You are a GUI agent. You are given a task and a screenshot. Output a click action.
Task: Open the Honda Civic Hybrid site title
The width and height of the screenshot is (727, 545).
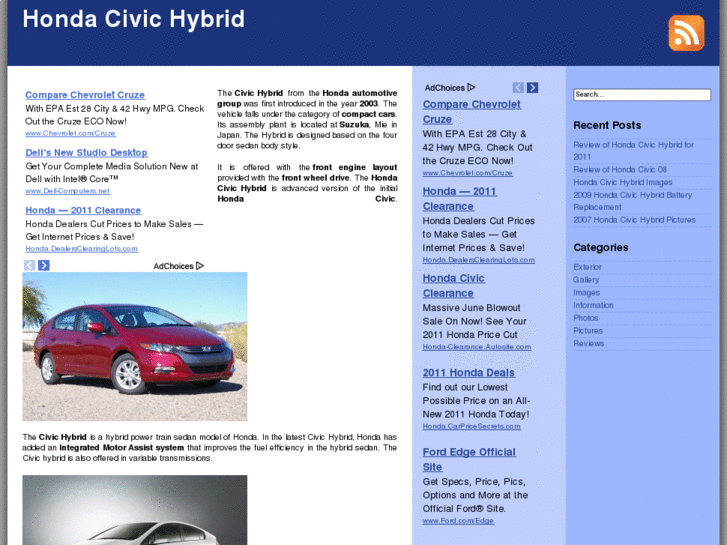click(134, 19)
